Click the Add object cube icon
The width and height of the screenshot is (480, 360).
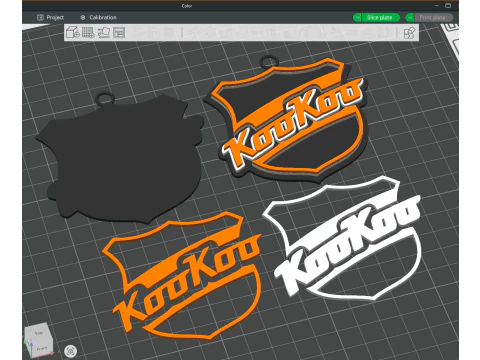[x=72, y=33]
